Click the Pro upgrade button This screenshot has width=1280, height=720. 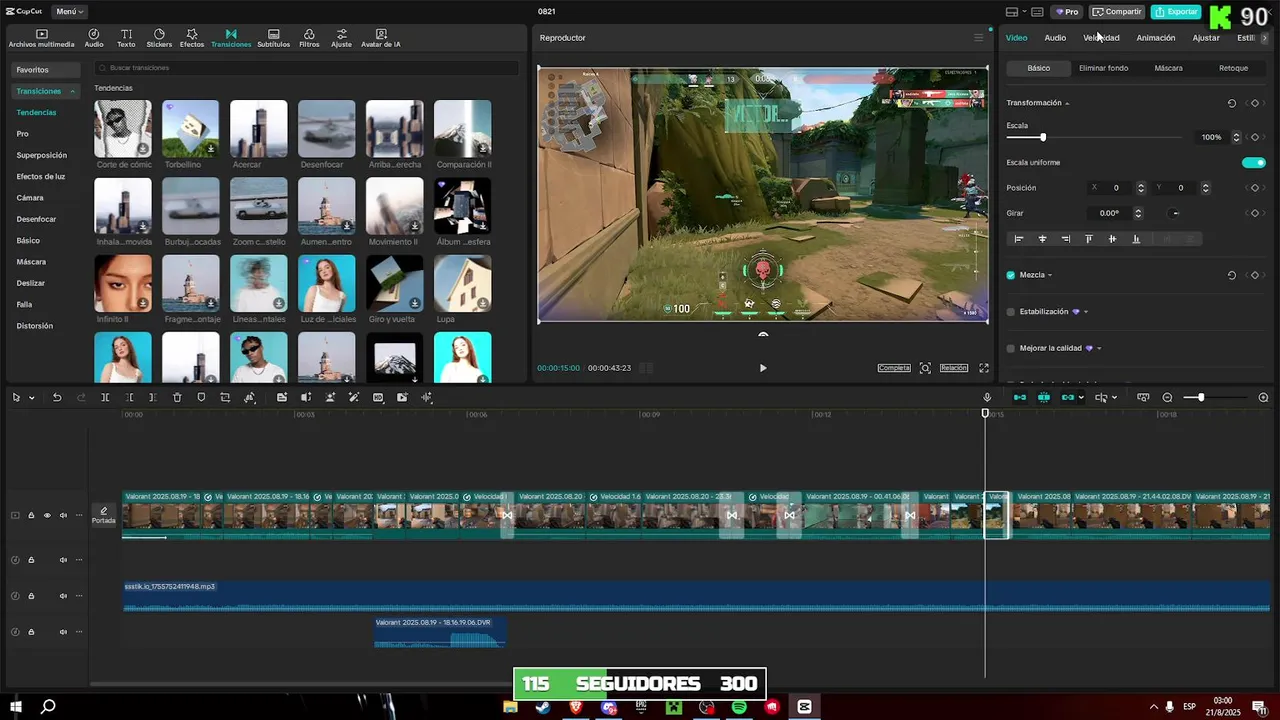tap(1067, 12)
